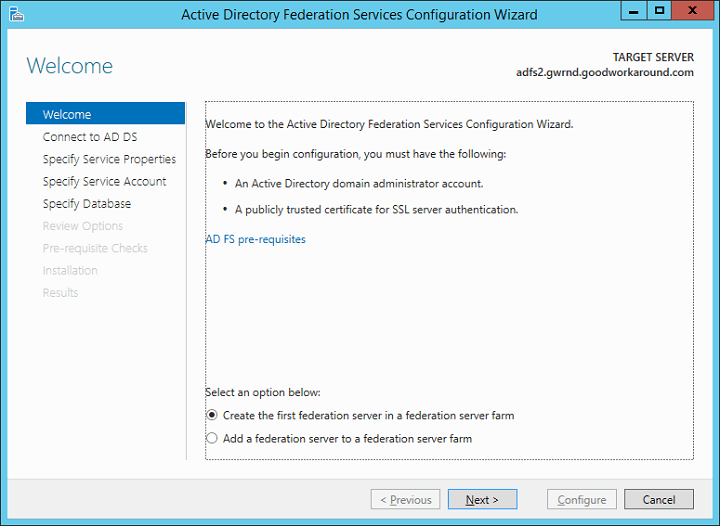Open the AD FS pre-requisites link
This screenshot has width=720, height=526.
(255, 240)
